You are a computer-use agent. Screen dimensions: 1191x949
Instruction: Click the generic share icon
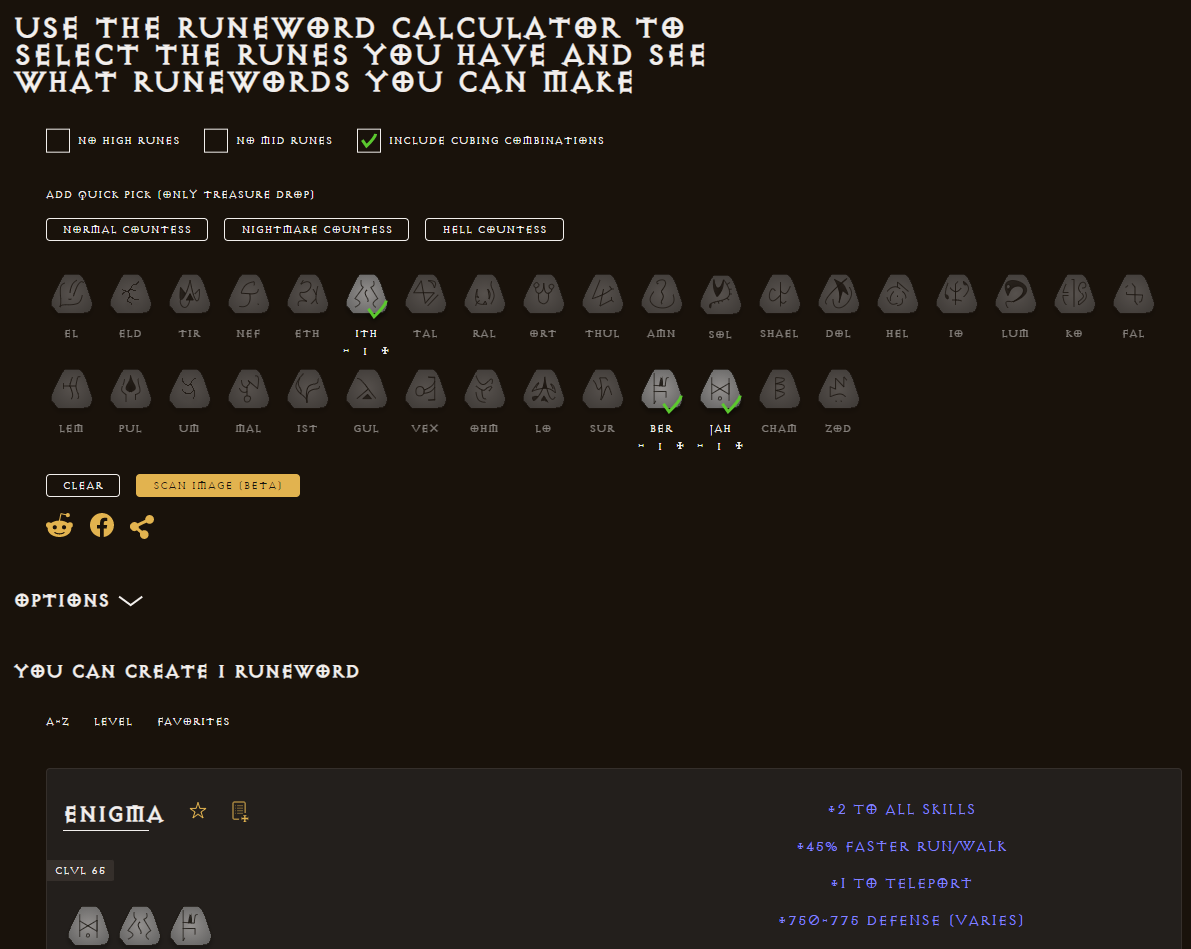142,526
